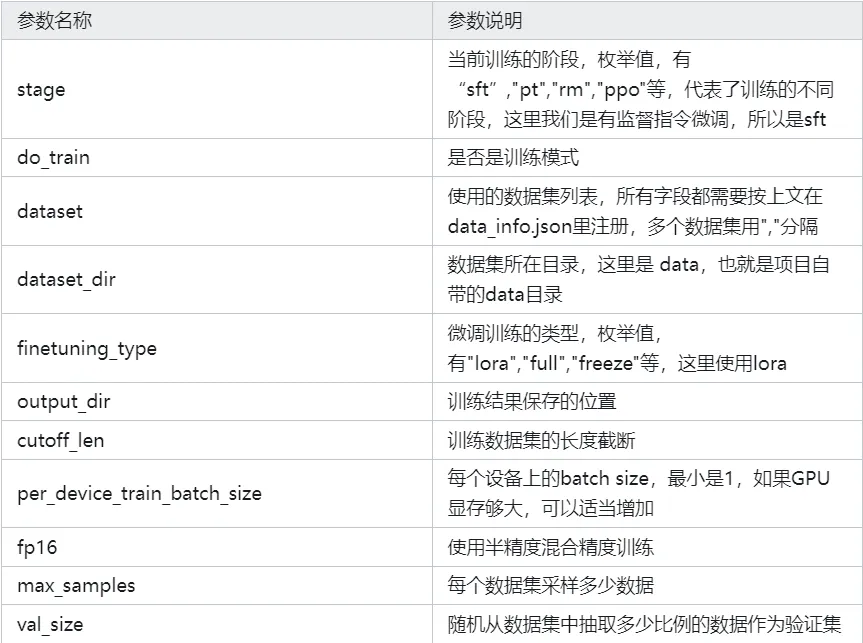Click the description starting with '当前训练的阶段'
863x643 pixels.
point(648,89)
